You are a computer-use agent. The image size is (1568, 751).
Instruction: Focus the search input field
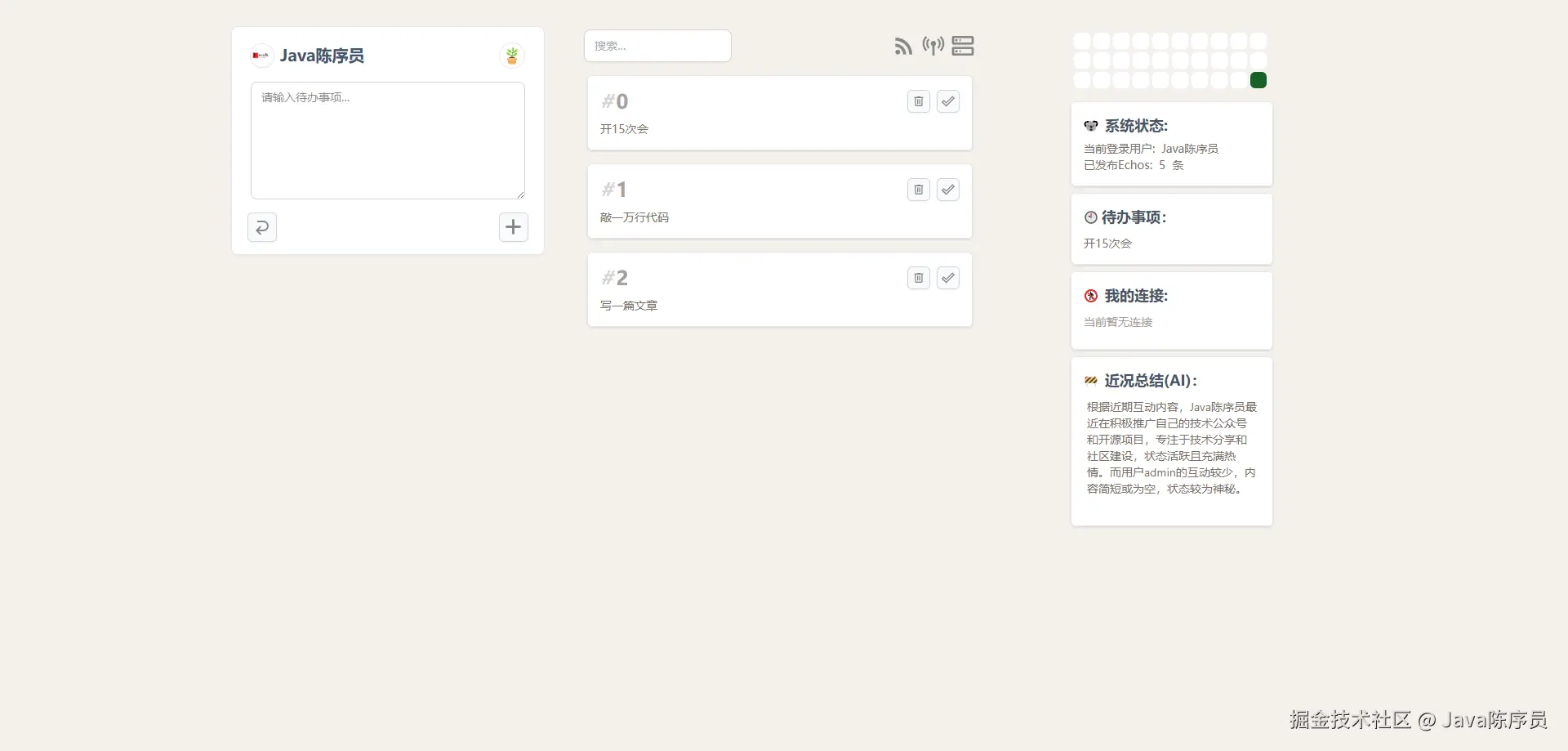[x=657, y=46]
